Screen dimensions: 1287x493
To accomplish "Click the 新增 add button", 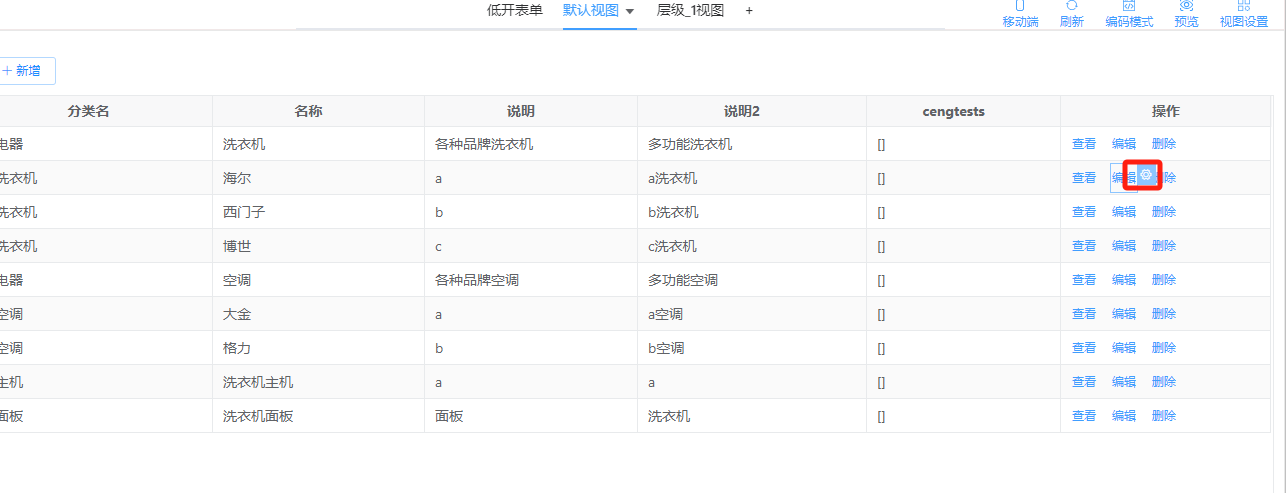I will tap(23, 71).
